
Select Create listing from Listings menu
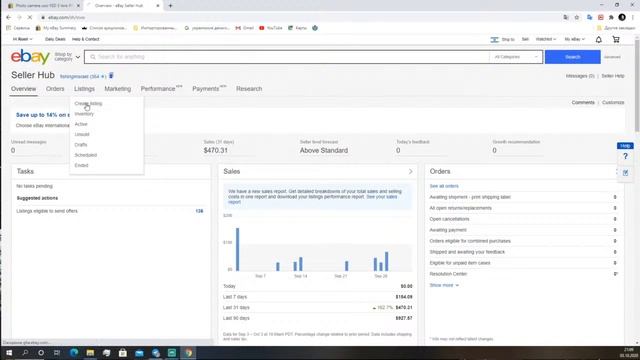[89, 104]
